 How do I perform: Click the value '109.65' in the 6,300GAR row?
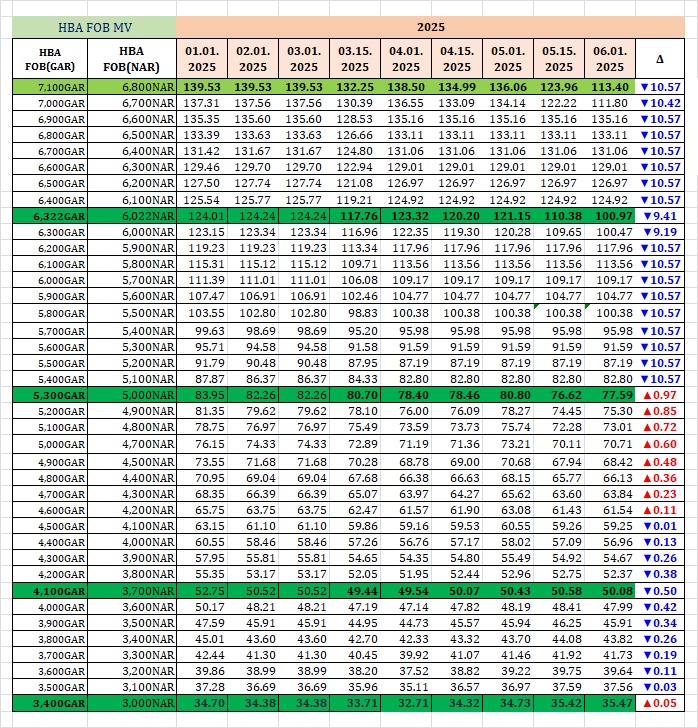(559, 232)
